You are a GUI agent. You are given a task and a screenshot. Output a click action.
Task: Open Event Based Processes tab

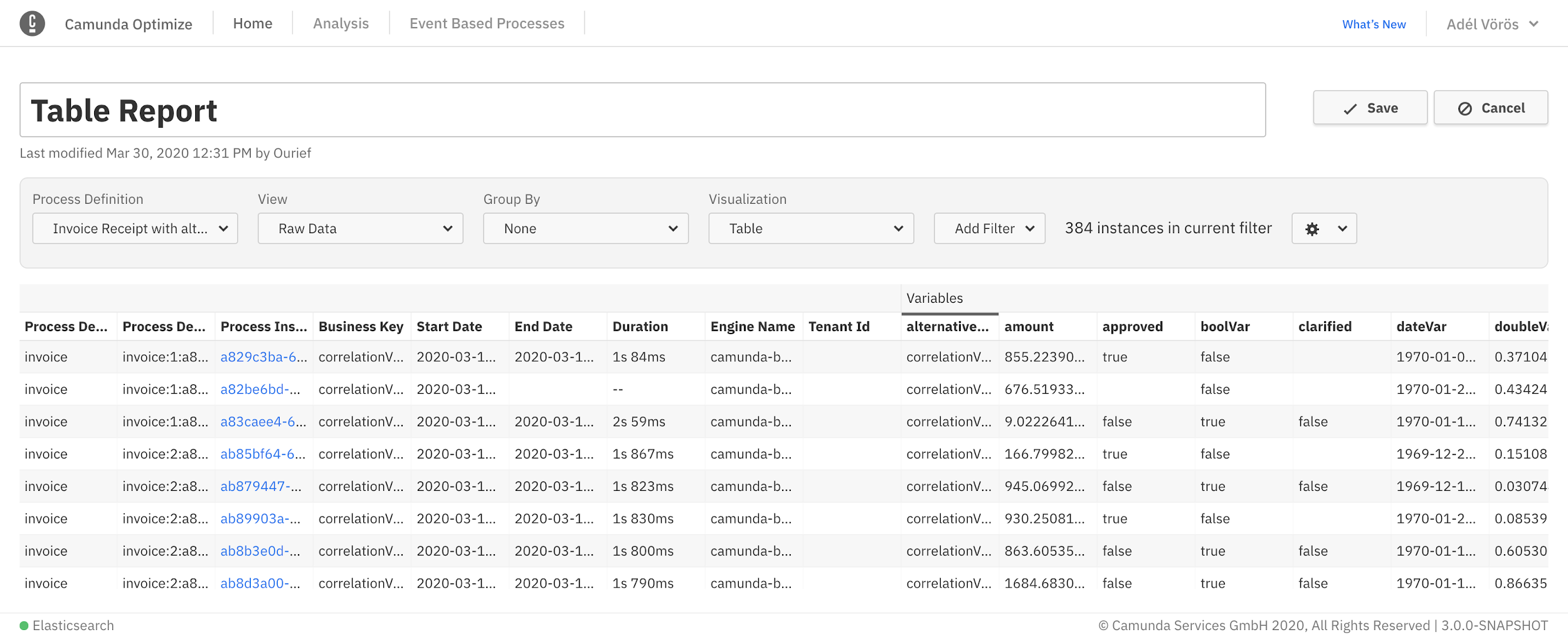(487, 24)
